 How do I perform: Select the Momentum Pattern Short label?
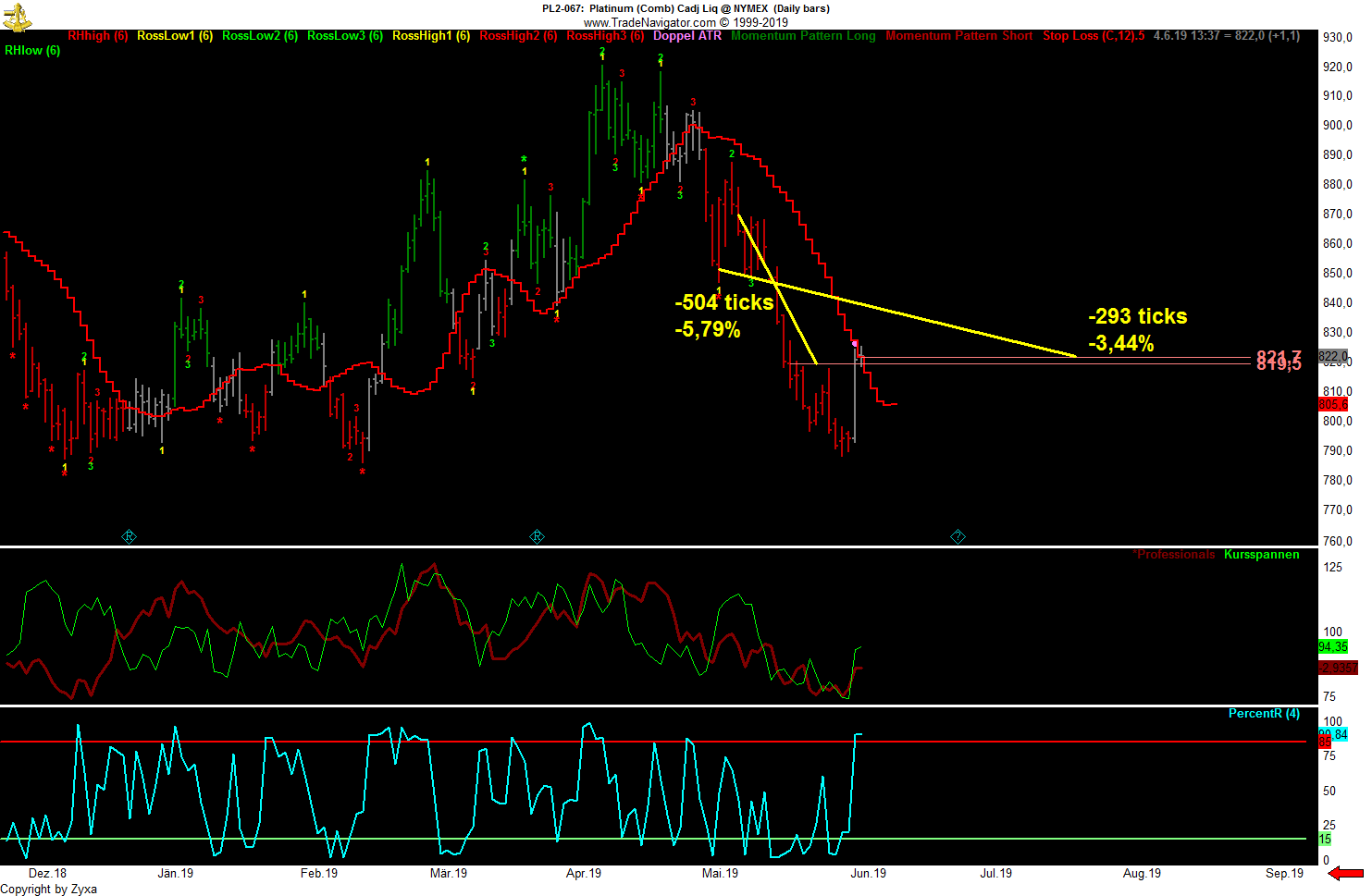(959, 36)
